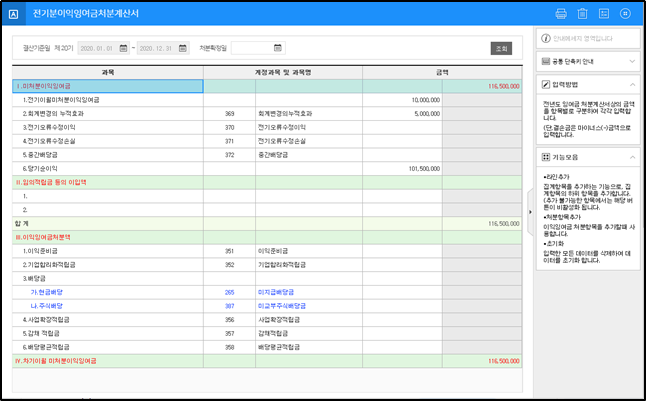The width and height of the screenshot is (646, 401).
Task: Expand the 공통 단축키 안내 panel chevron
Action: pos(632,61)
